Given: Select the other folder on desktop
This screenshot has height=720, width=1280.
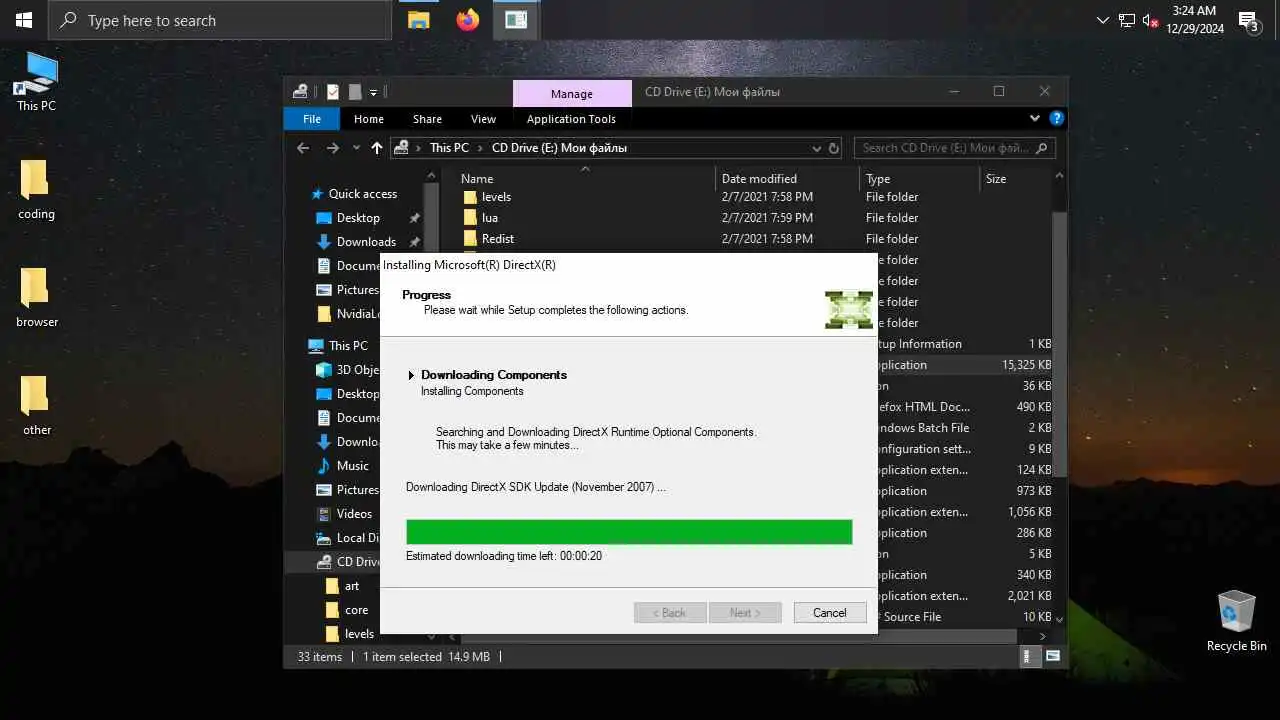Looking at the screenshot, I should click(x=36, y=406).
